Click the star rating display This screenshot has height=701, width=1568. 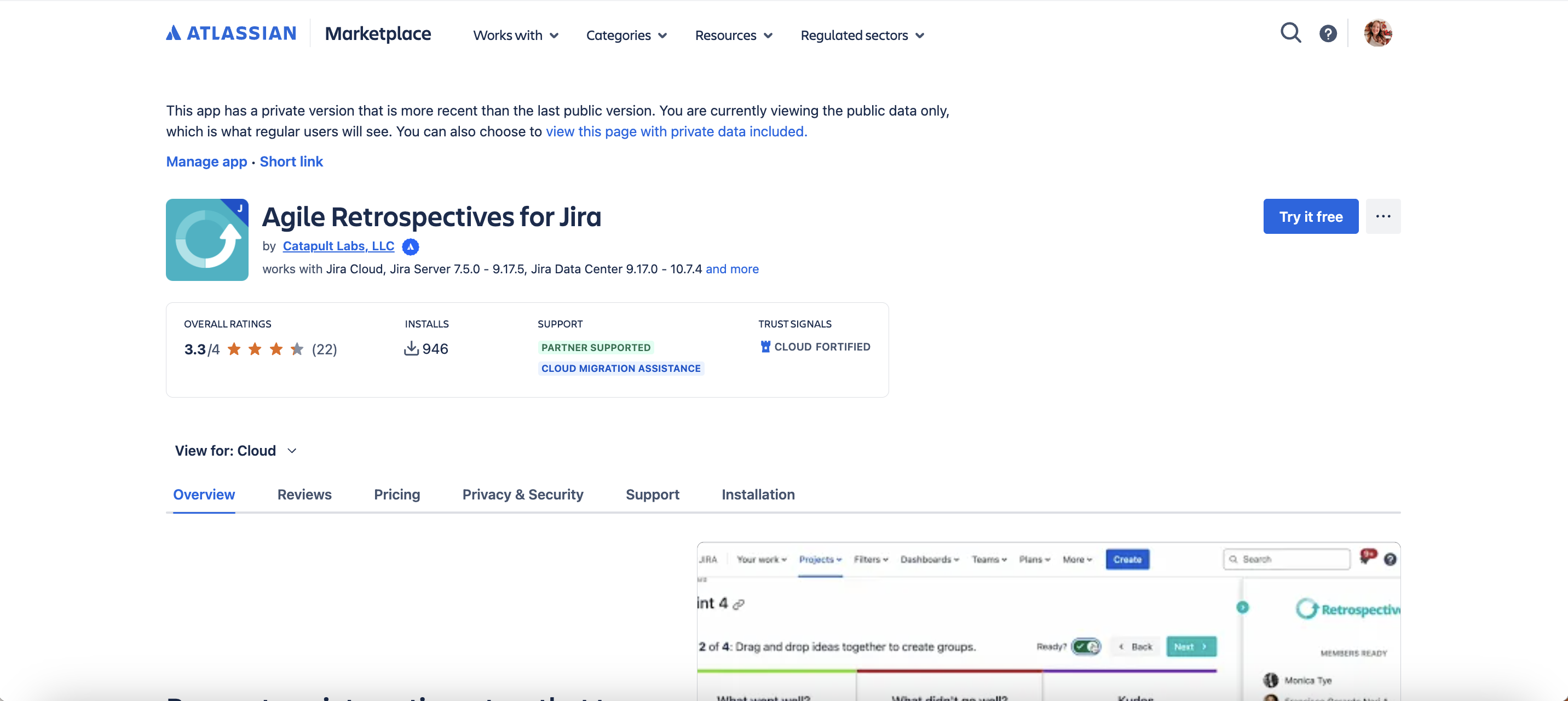coord(265,349)
